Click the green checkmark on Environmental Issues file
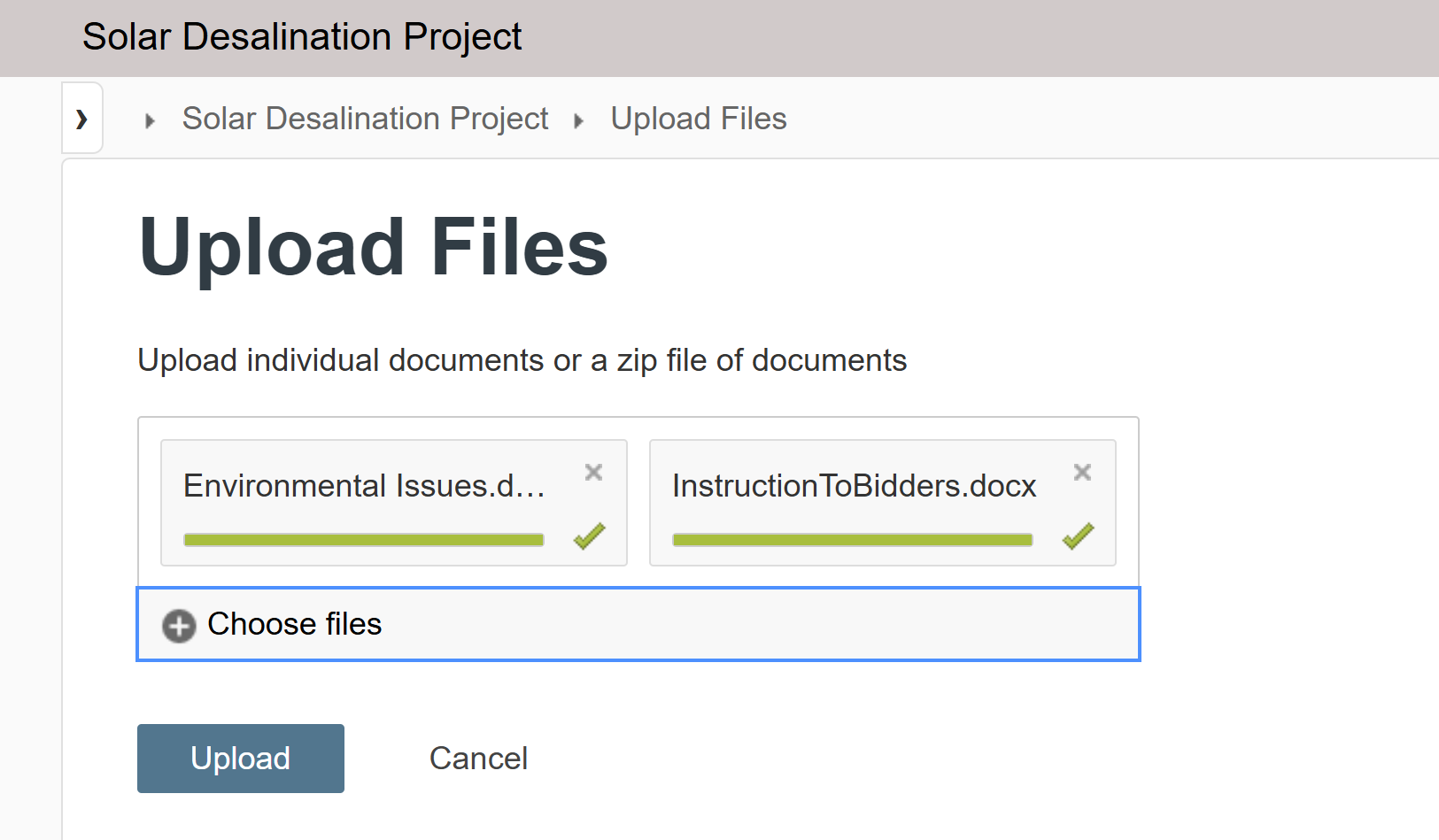The image size is (1439, 840). 589,536
